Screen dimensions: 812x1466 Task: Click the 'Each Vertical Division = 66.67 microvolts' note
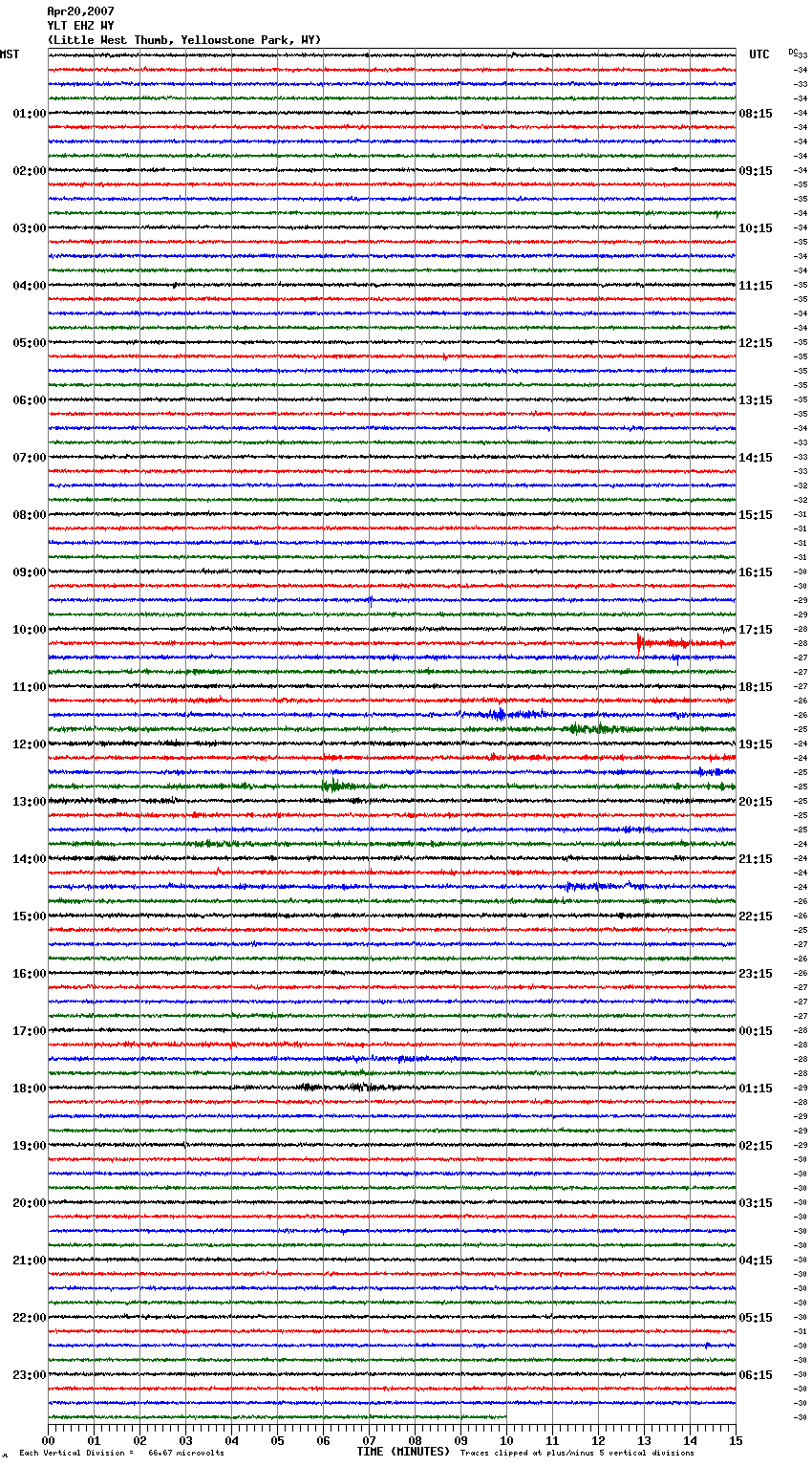click(122, 1453)
